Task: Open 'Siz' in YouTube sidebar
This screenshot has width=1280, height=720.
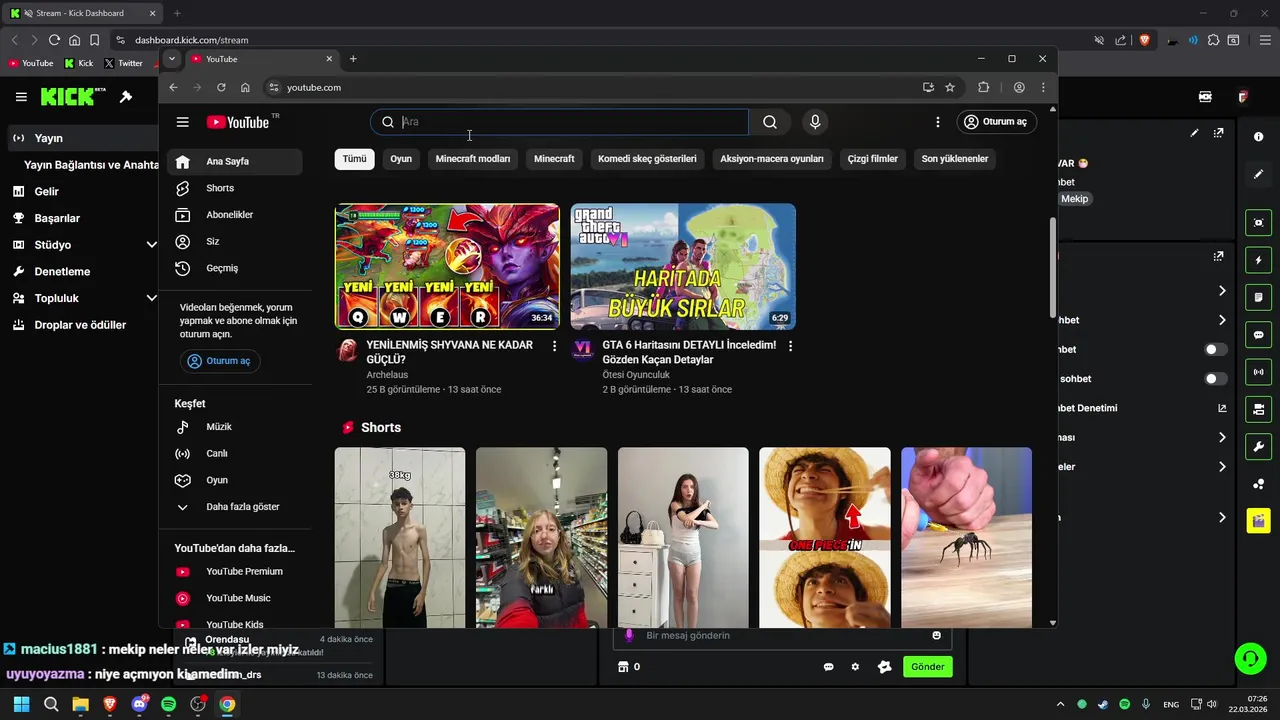Action: 235,242
